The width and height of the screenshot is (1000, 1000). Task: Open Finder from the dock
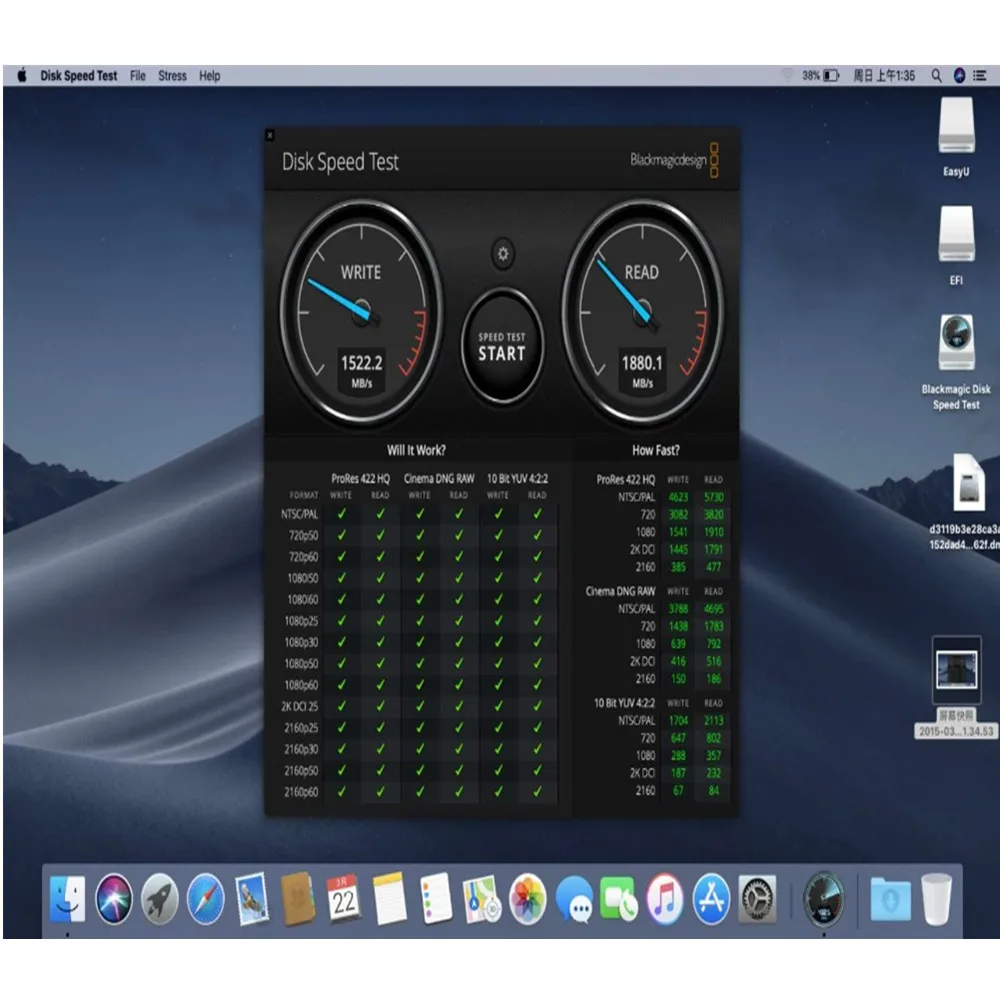pyautogui.click(x=68, y=899)
